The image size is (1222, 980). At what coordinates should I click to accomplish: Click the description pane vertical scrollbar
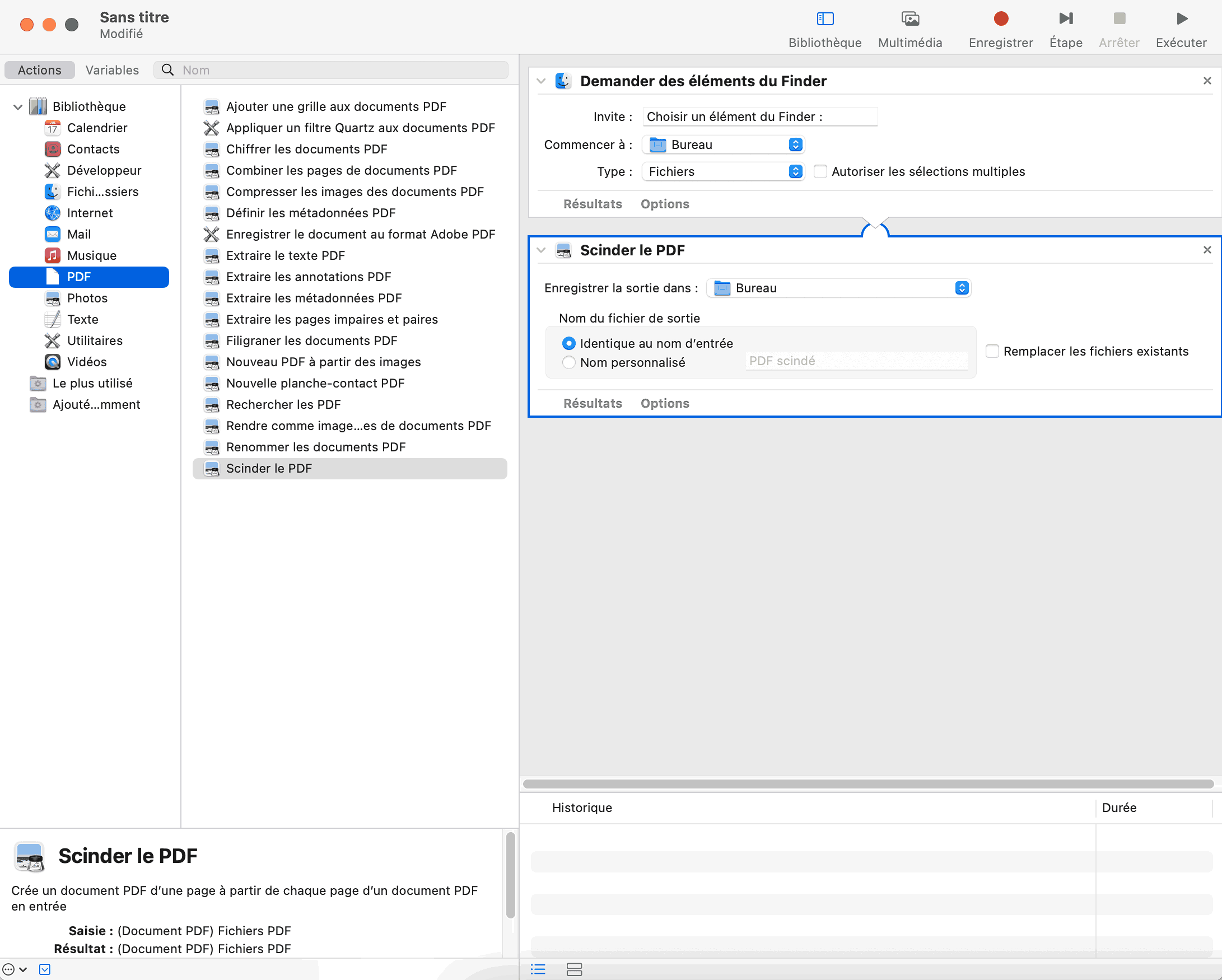(510, 875)
